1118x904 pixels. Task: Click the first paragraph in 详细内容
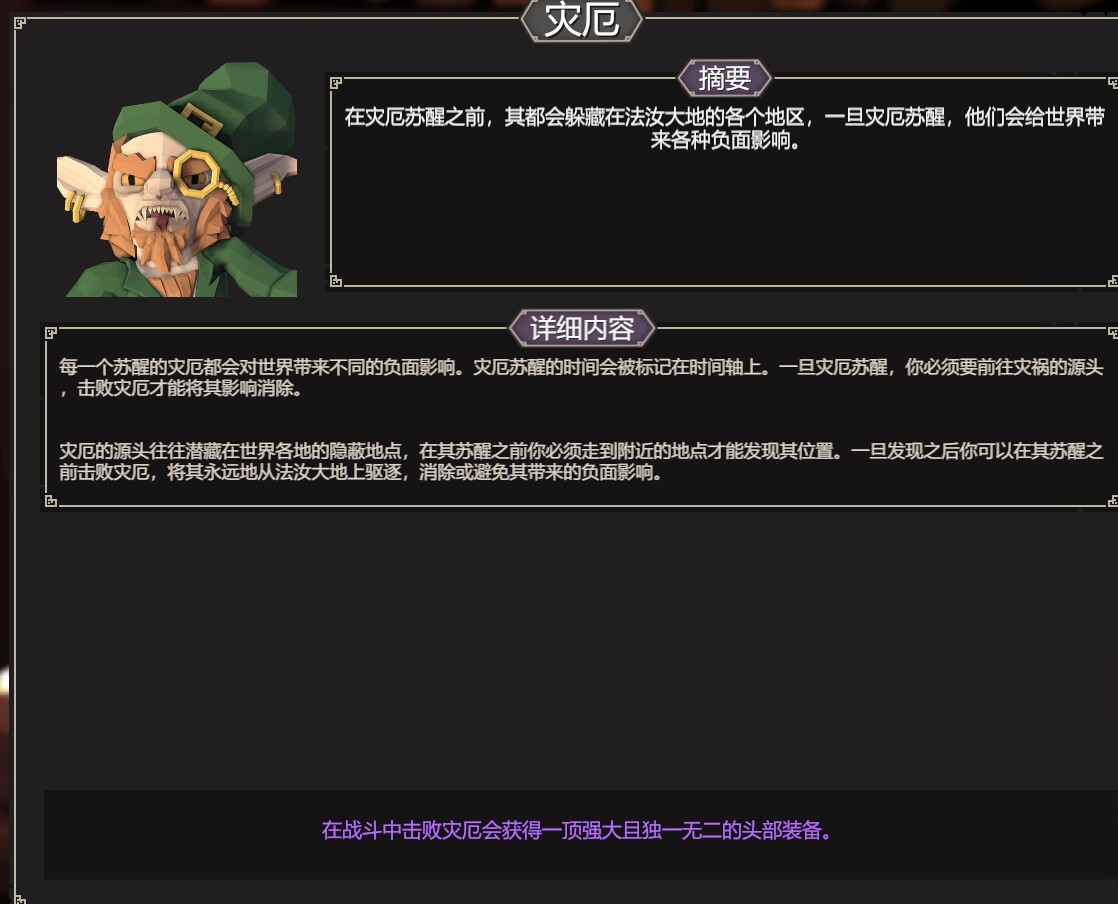(581, 378)
